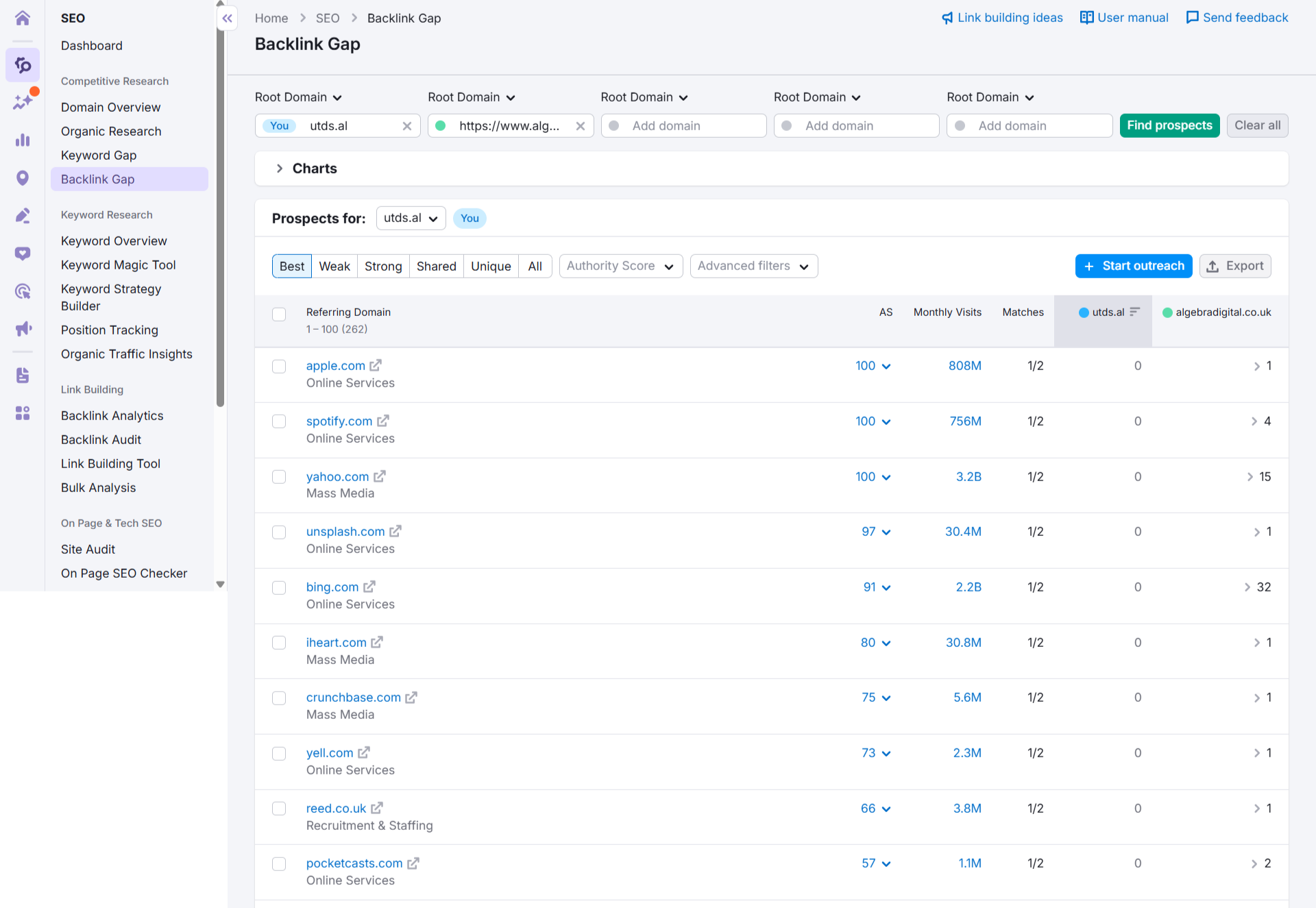Image resolution: width=1316 pixels, height=908 pixels.
Task: Check the iheart.com row checkbox
Action: pos(279,643)
